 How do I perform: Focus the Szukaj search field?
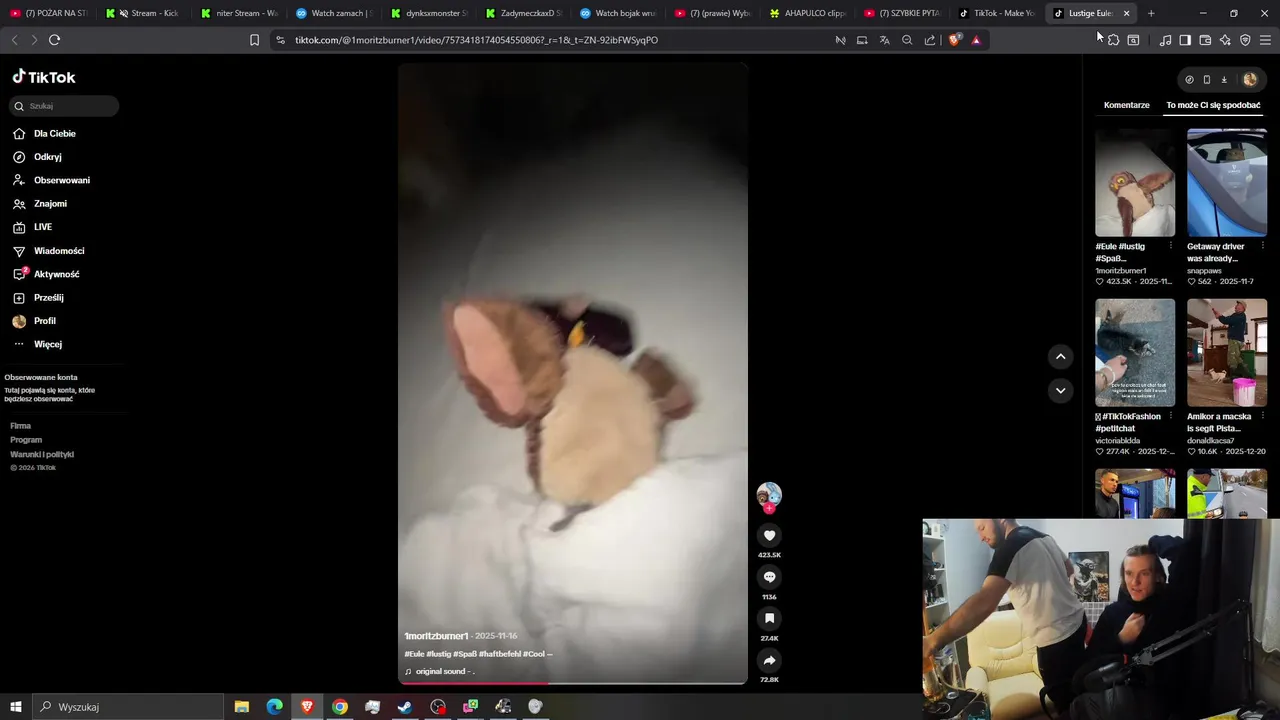[64, 106]
